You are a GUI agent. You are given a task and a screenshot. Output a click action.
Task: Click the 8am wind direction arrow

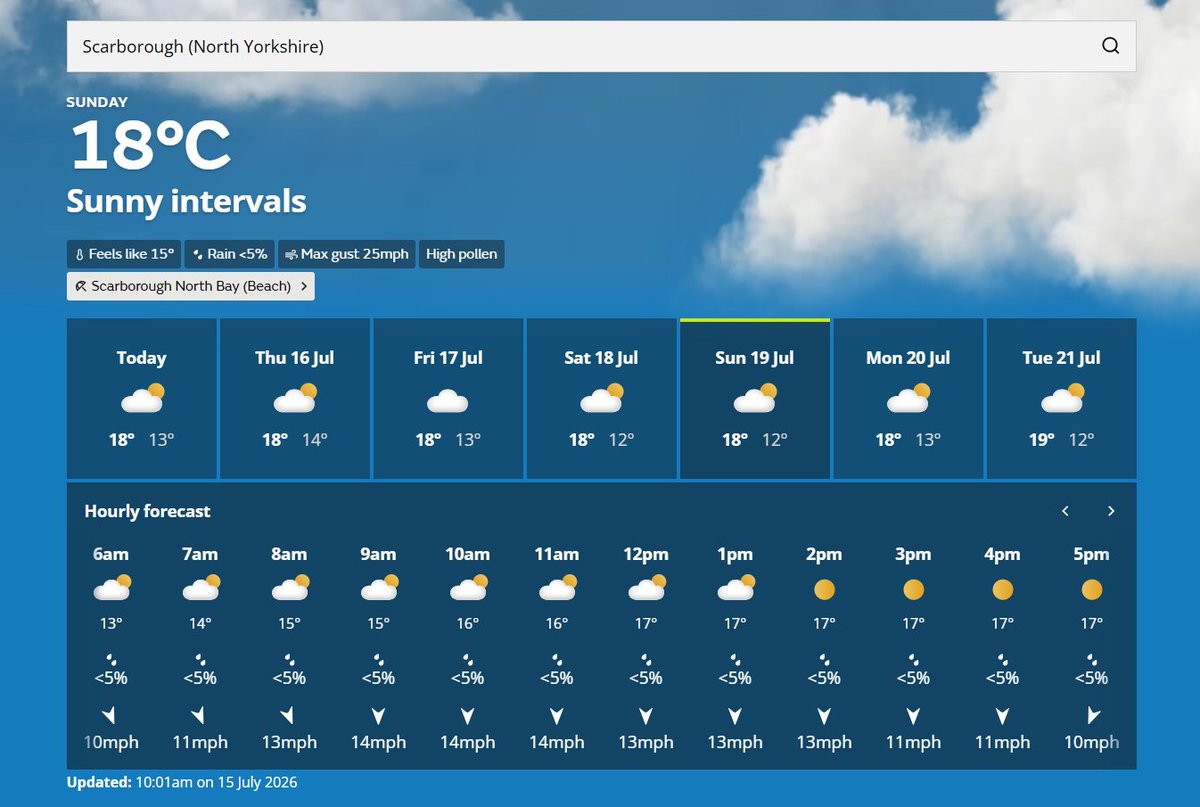point(288,716)
